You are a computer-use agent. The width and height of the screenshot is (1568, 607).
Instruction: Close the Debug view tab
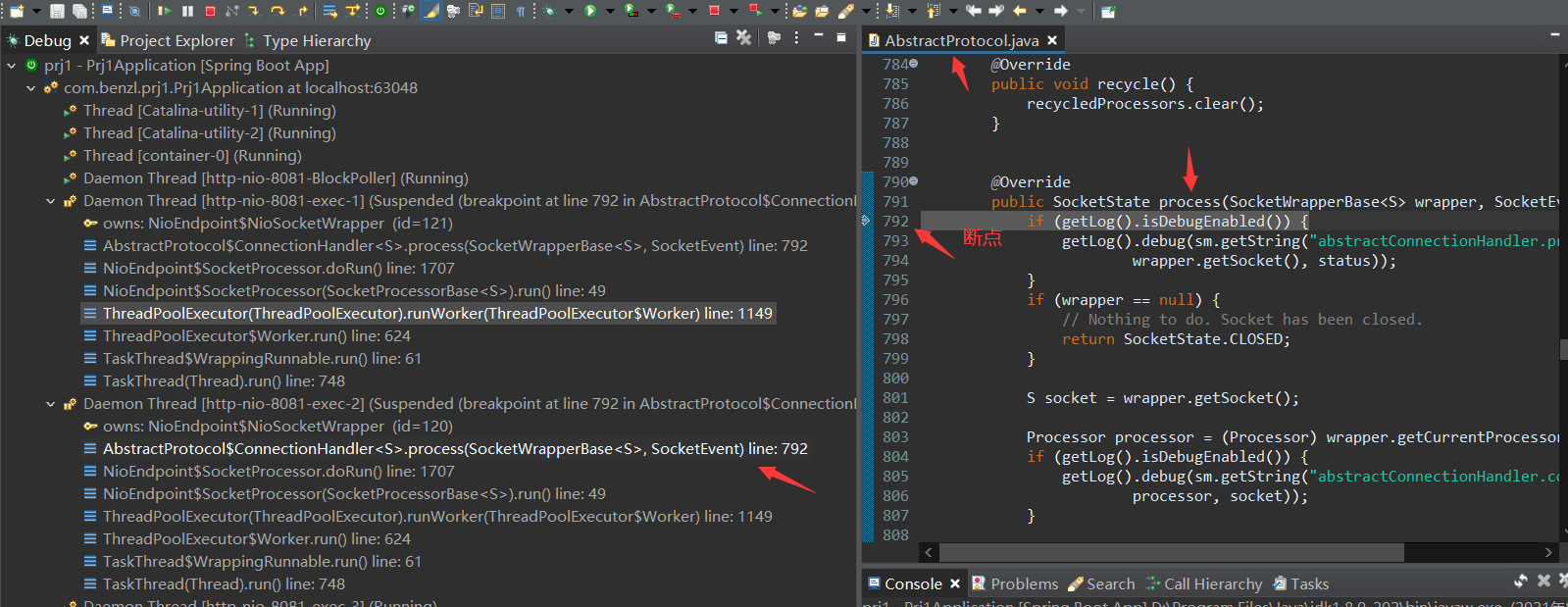(84, 40)
